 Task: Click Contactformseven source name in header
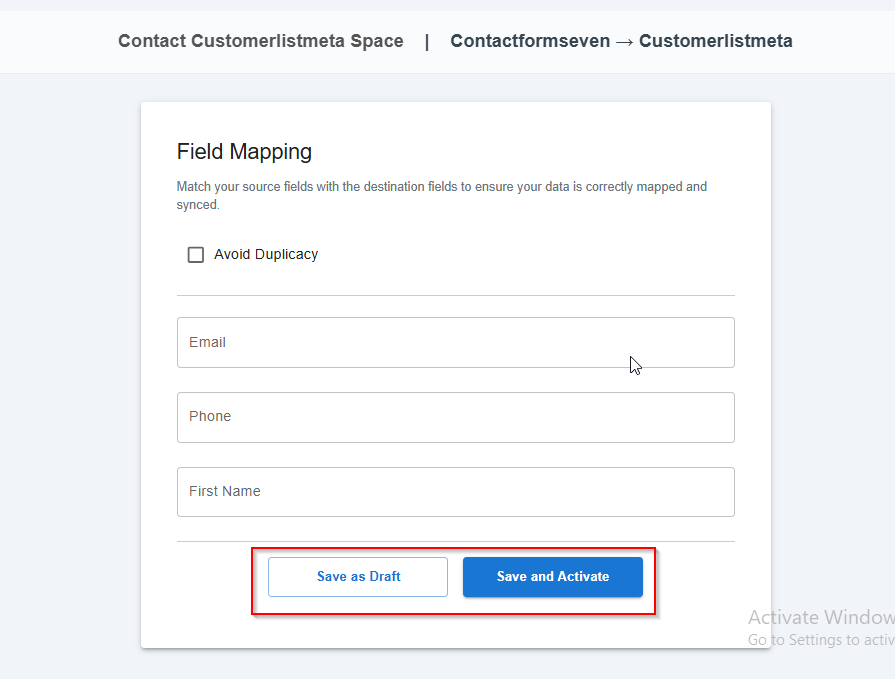(x=530, y=41)
